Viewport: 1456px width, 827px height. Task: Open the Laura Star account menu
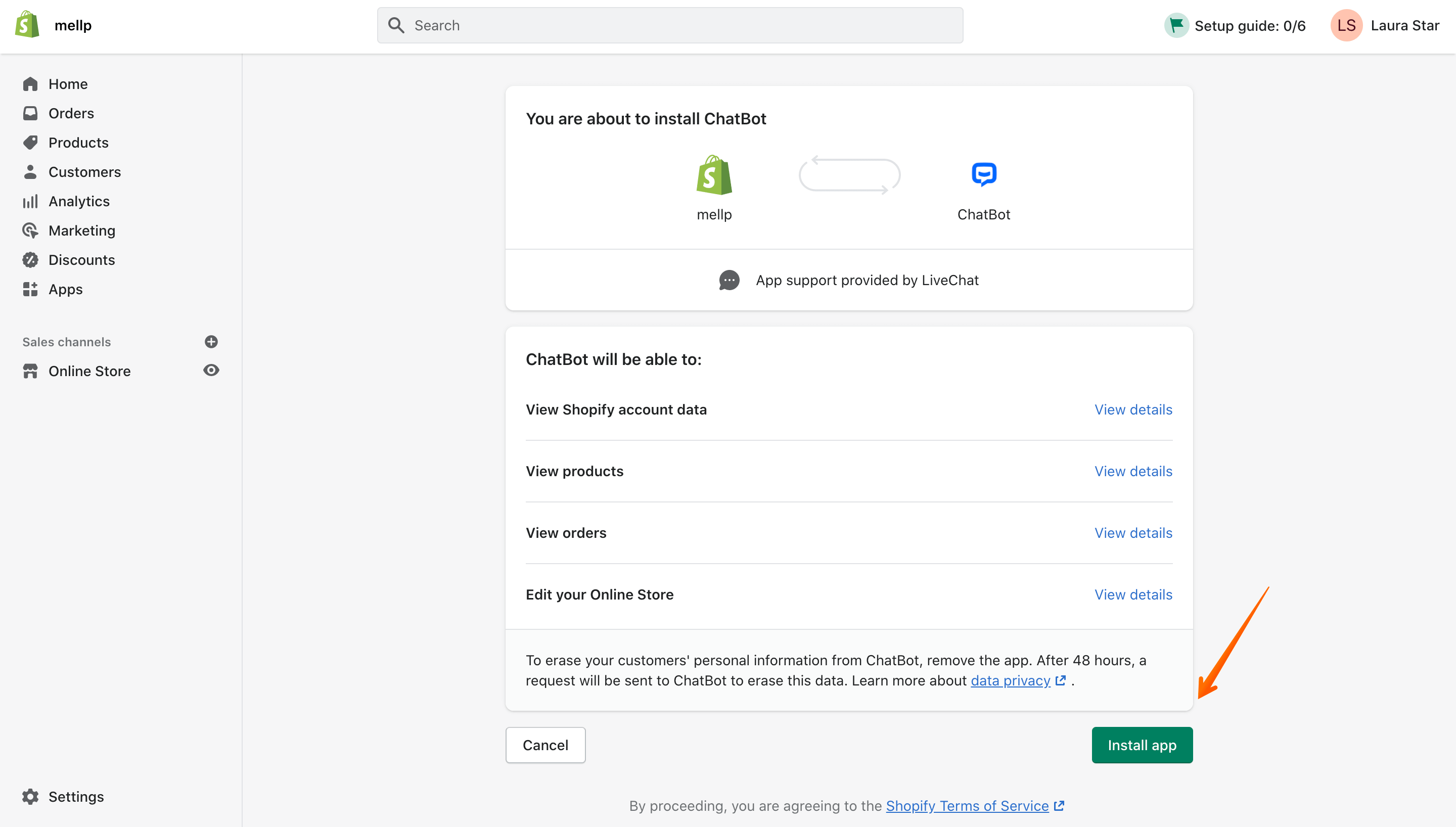[x=1384, y=25]
